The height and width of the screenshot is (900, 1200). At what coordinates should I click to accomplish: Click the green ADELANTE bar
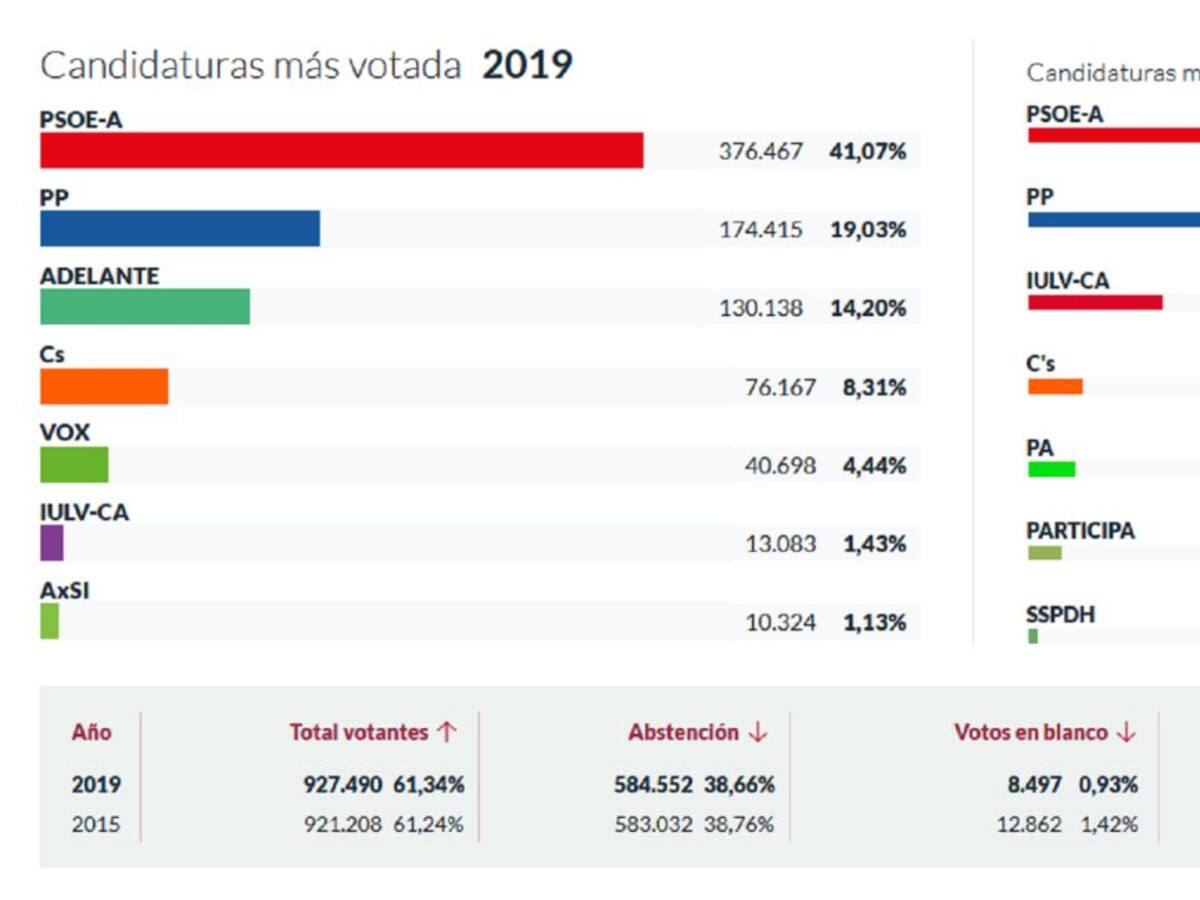[x=145, y=307]
